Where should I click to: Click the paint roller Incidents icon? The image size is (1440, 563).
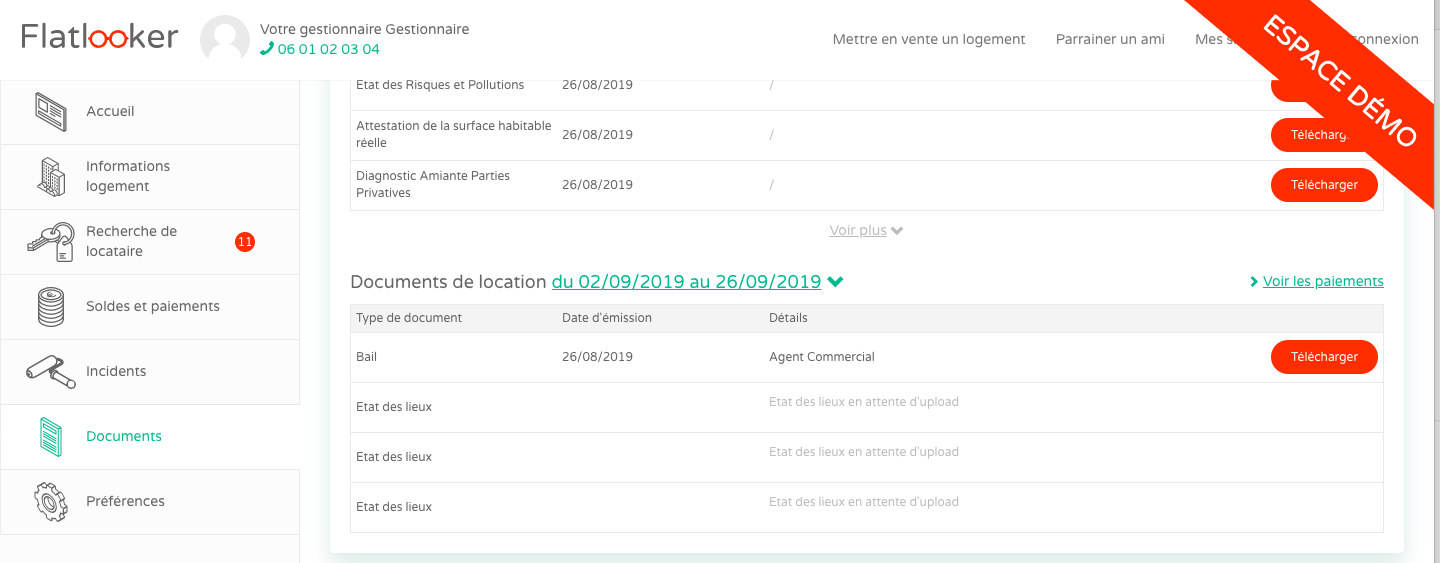click(x=51, y=372)
